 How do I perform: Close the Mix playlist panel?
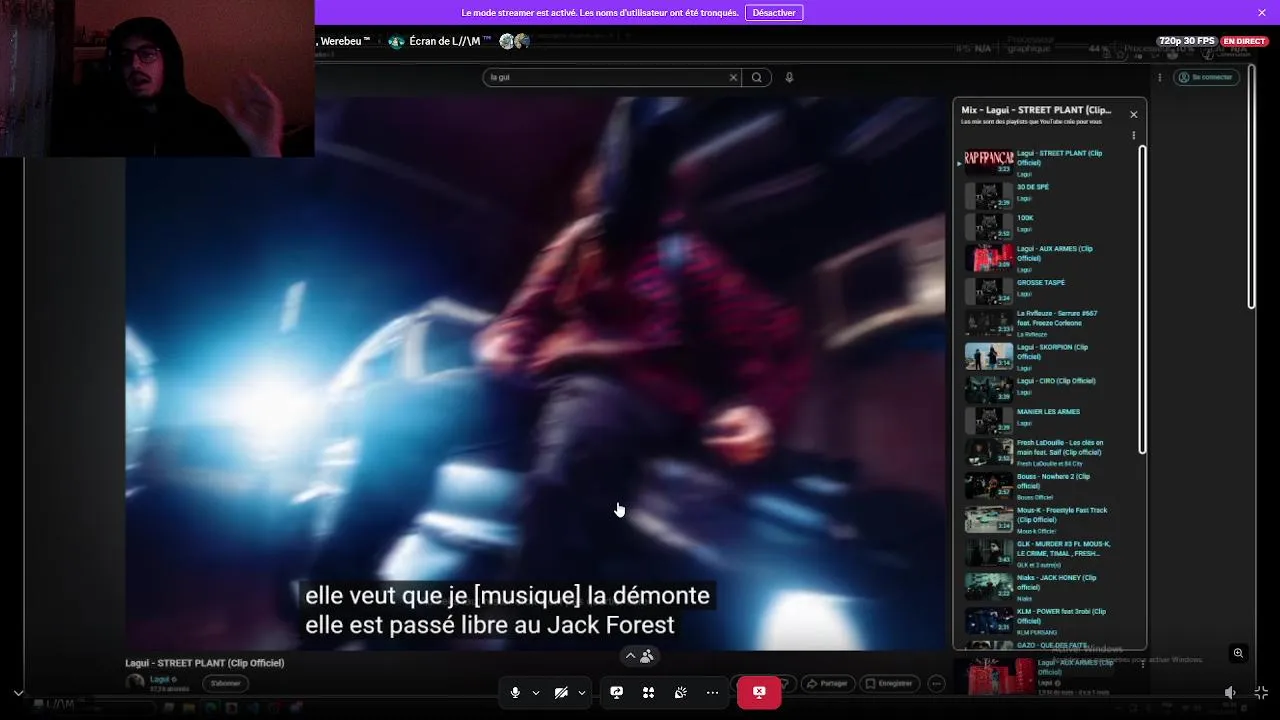click(x=1133, y=114)
